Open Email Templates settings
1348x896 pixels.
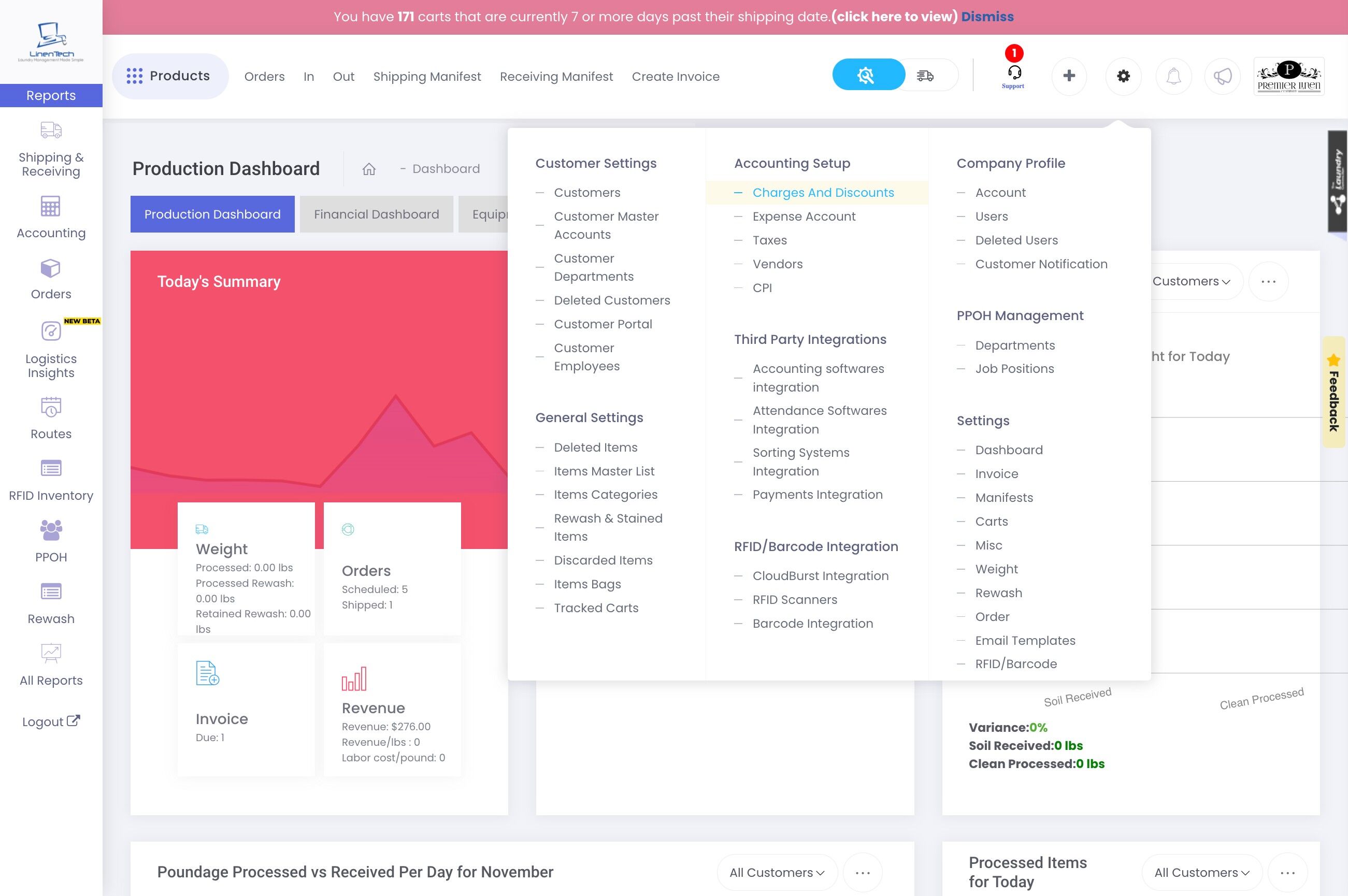click(x=1025, y=641)
